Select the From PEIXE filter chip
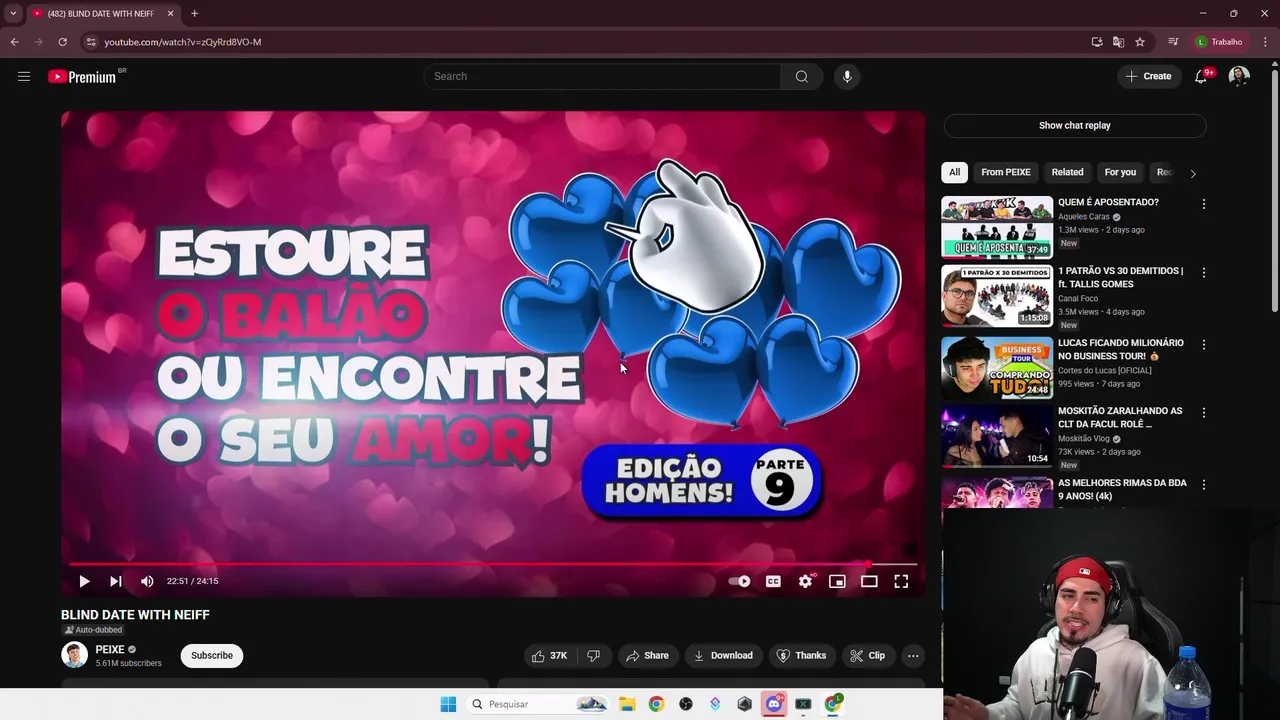The width and height of the screenshot is (1280, 720). point(1006,172)
